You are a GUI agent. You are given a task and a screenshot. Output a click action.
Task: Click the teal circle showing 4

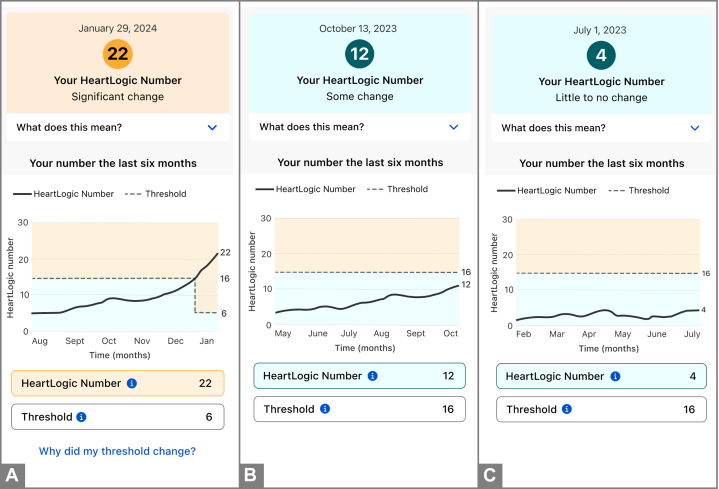pos(601,56)
